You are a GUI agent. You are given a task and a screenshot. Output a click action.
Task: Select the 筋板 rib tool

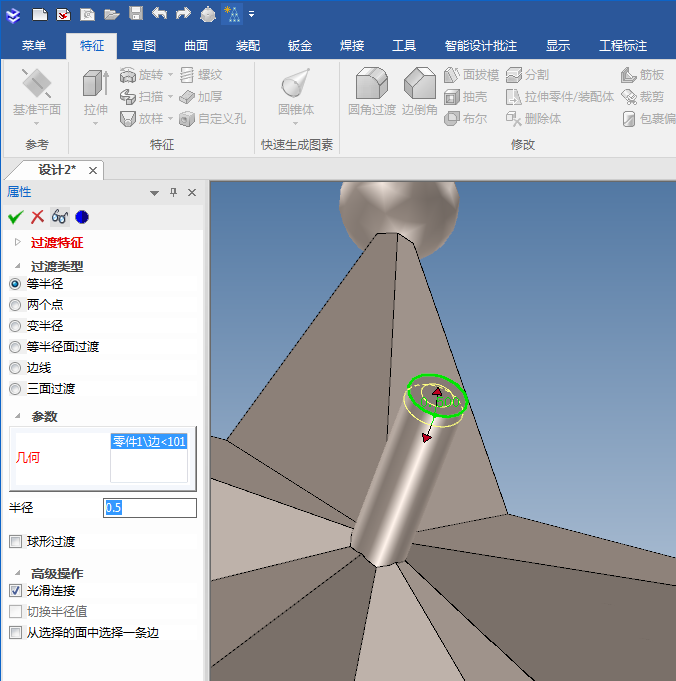pos(643,75)
